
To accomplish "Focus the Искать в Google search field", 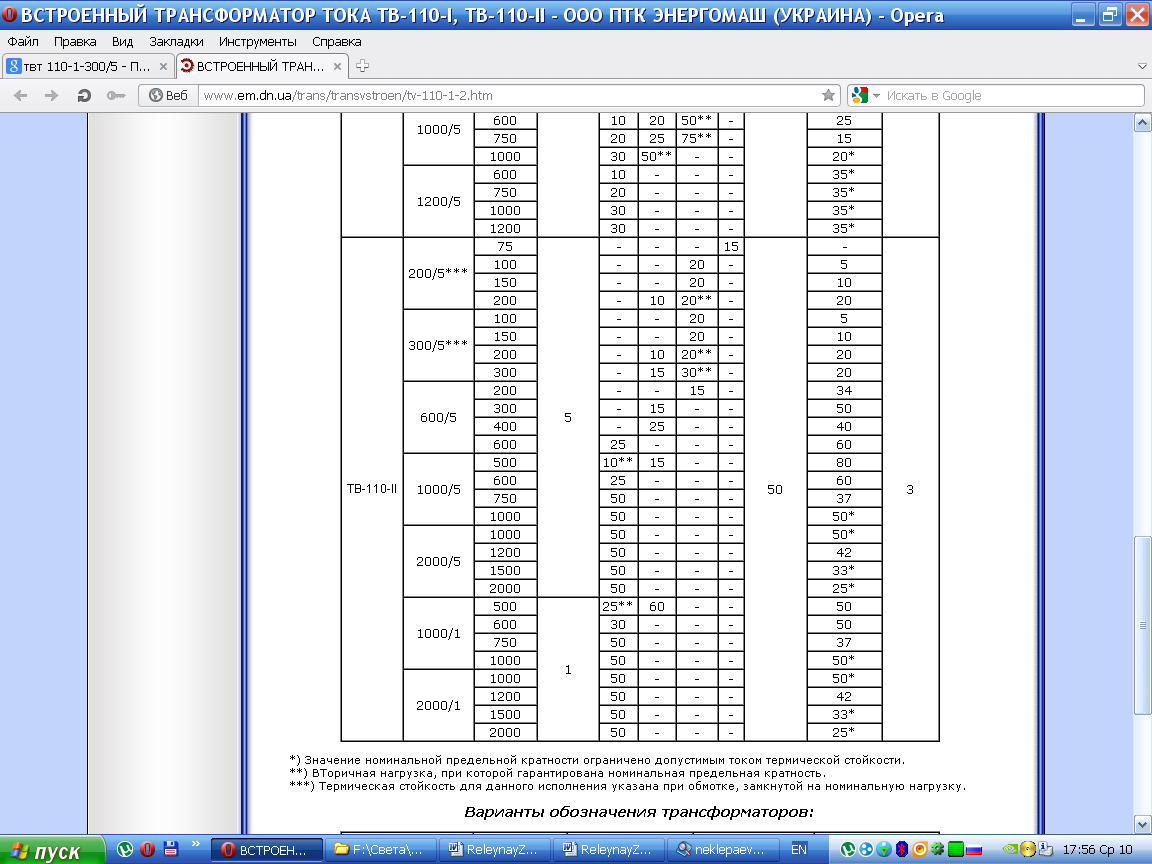I will 1014,96.
